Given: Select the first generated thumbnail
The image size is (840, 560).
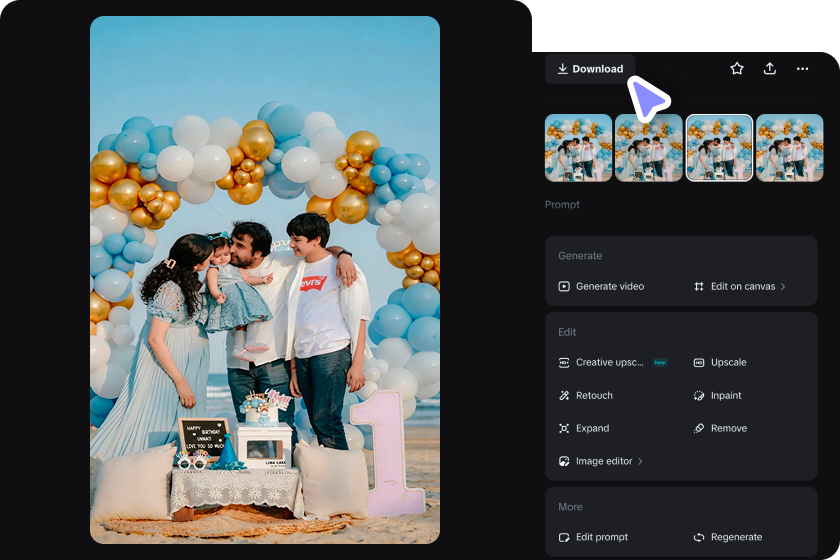Looking at the screenshot, I should 579,148.
